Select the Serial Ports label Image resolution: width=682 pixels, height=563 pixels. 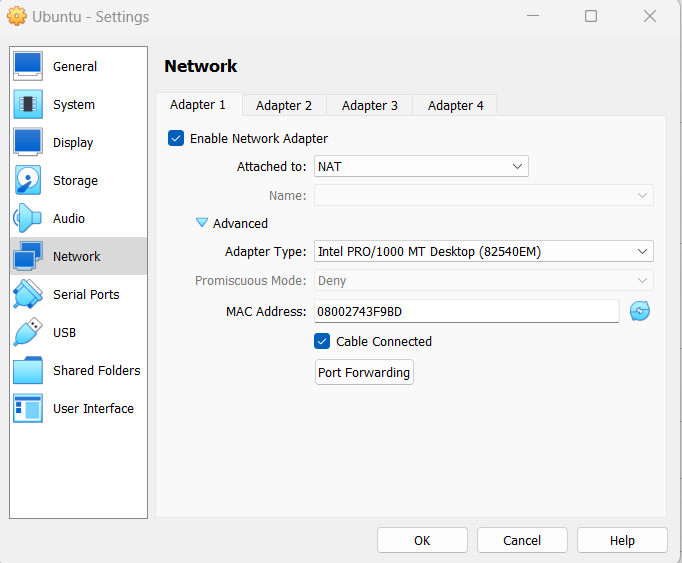[x=86, y=295]
